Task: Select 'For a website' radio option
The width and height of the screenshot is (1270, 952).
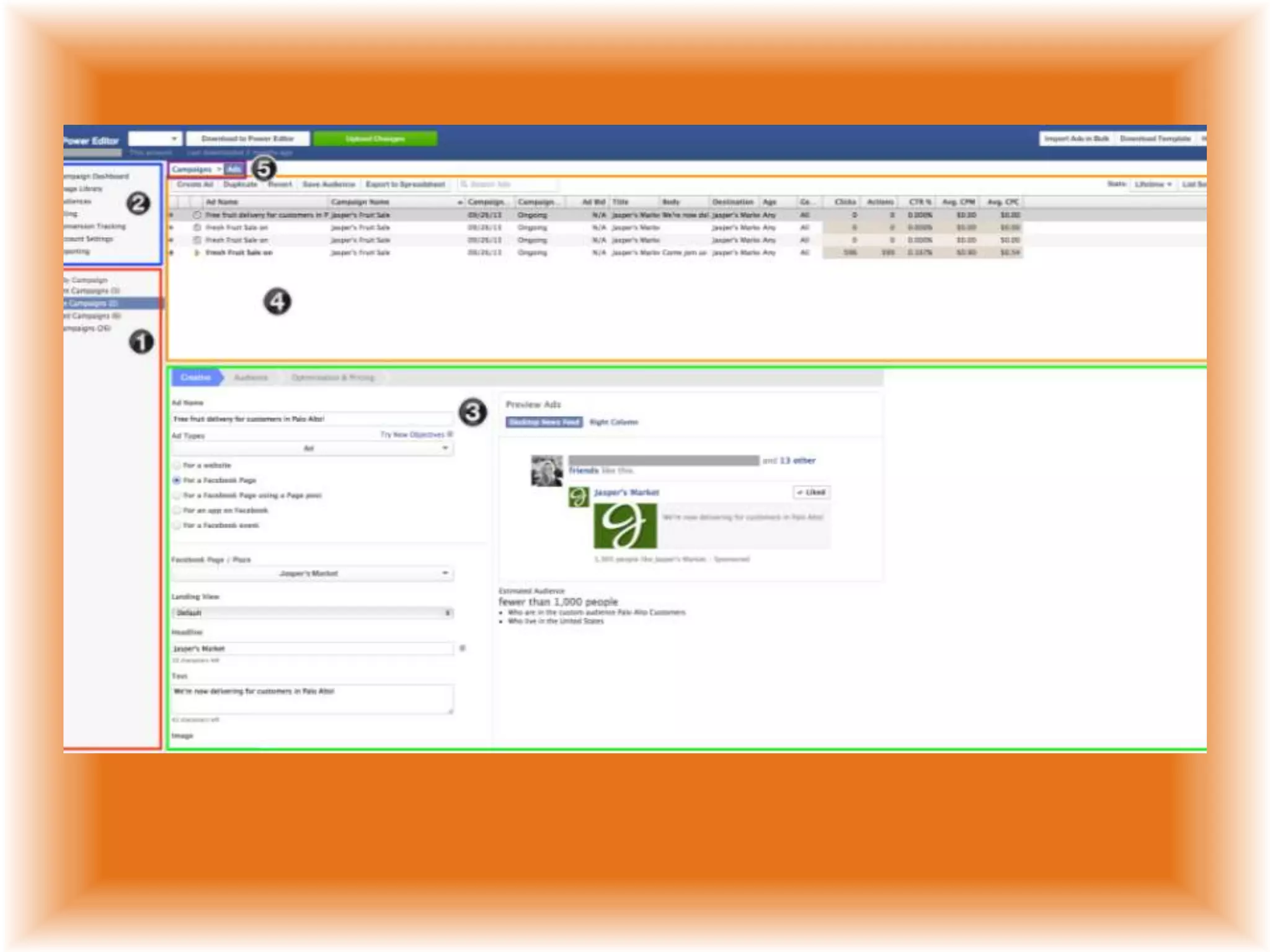Action: click(177, 465)
